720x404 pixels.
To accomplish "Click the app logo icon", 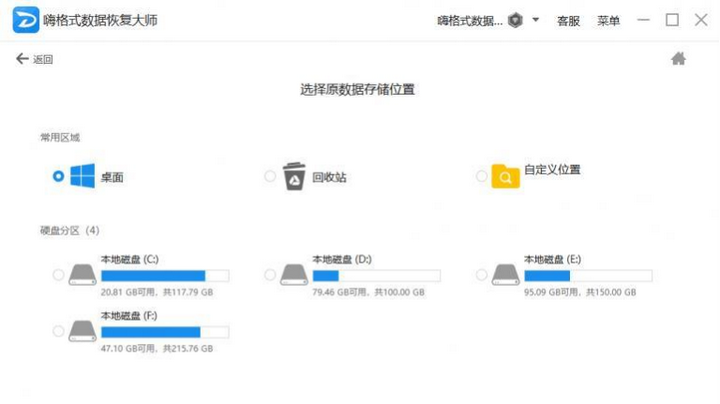I will click(26, 20).
